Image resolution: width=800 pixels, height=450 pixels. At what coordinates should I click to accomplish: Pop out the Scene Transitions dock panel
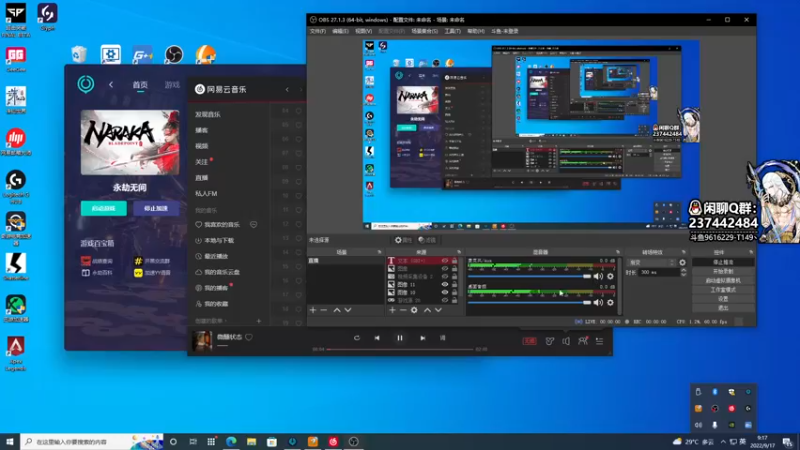[x=684, y=252]
